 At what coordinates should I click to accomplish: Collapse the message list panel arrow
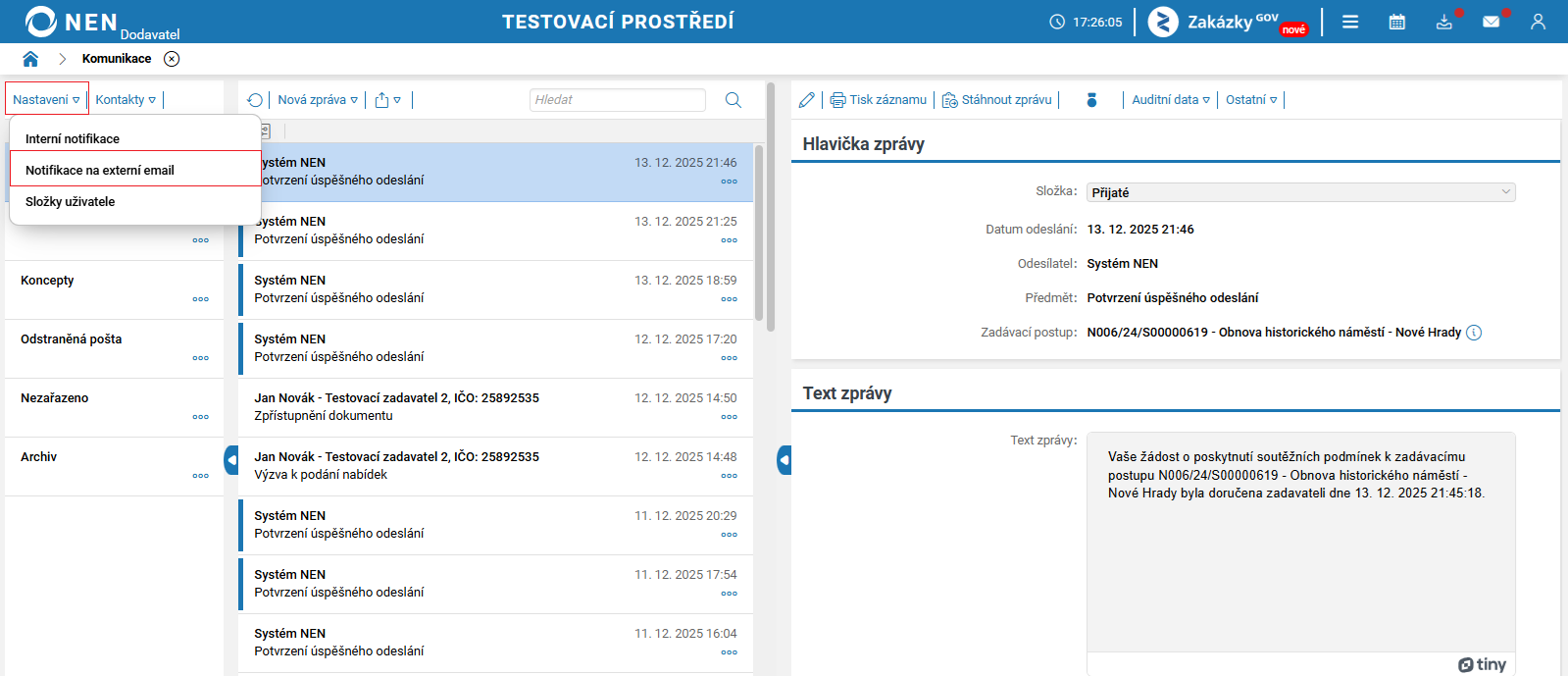784,460
